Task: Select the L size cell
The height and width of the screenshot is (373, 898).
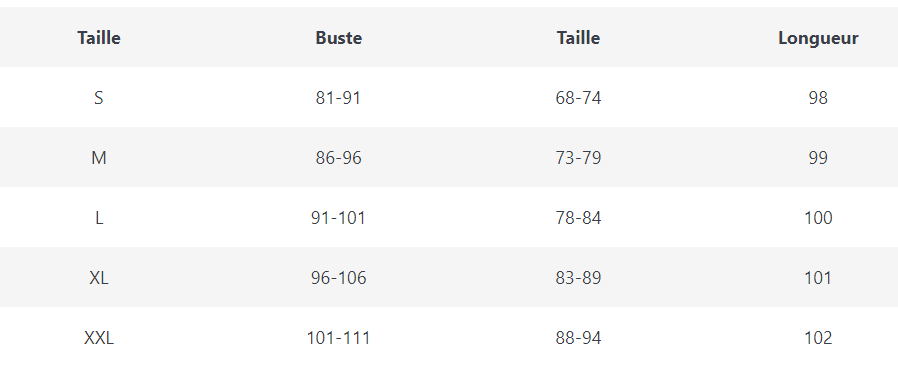Action: (x=99, y=218)
